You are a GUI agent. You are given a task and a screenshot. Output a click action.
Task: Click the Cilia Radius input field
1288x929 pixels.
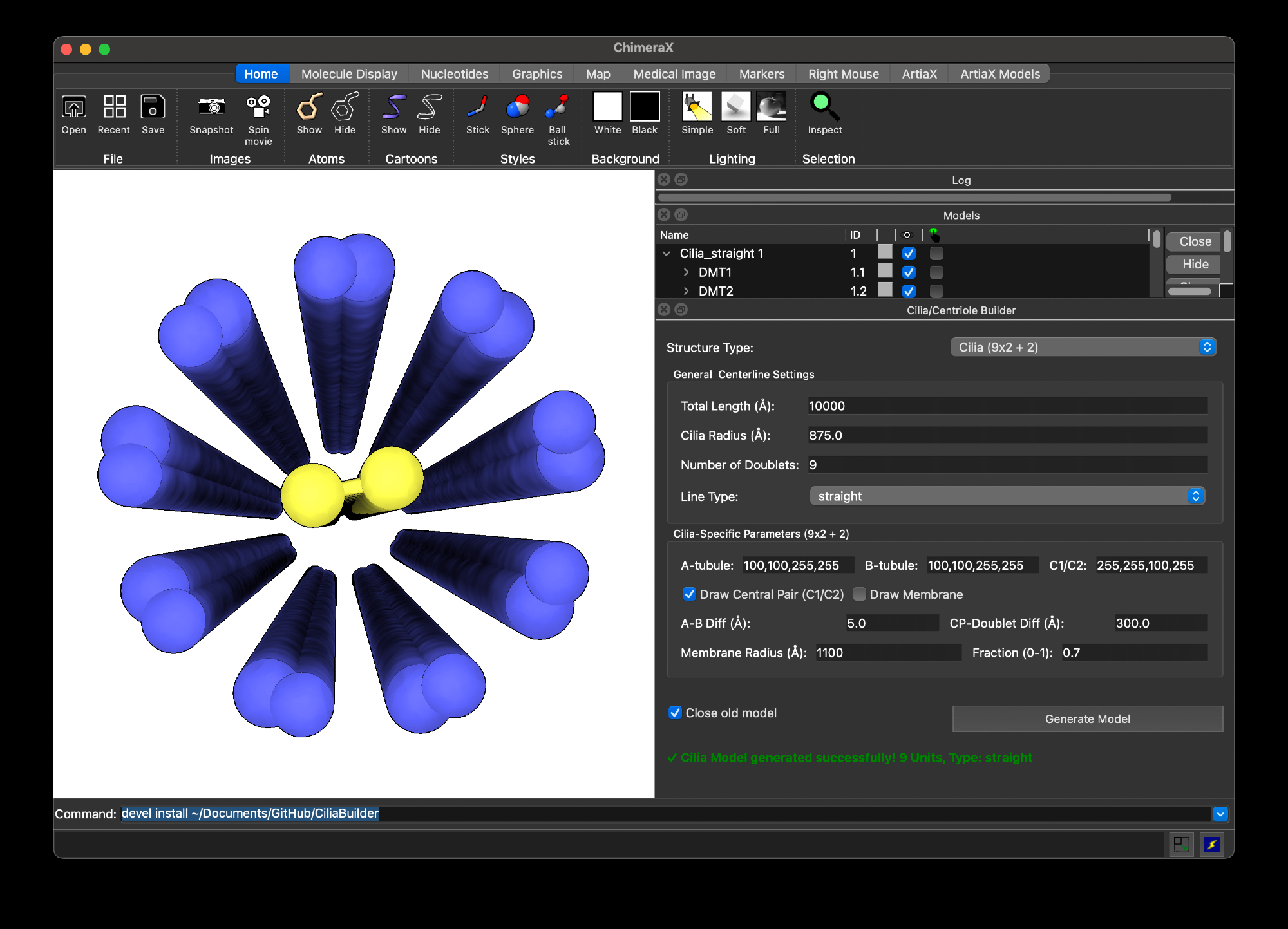click(1007, 436)
